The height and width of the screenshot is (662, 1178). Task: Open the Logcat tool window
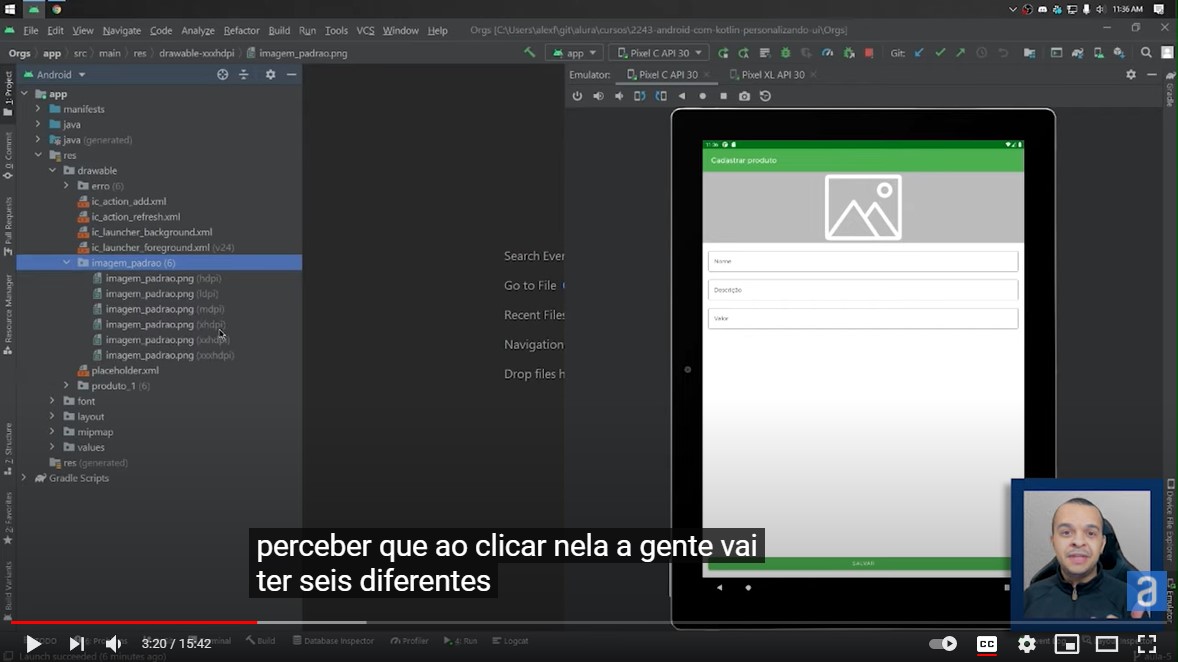tap(510, 641)
